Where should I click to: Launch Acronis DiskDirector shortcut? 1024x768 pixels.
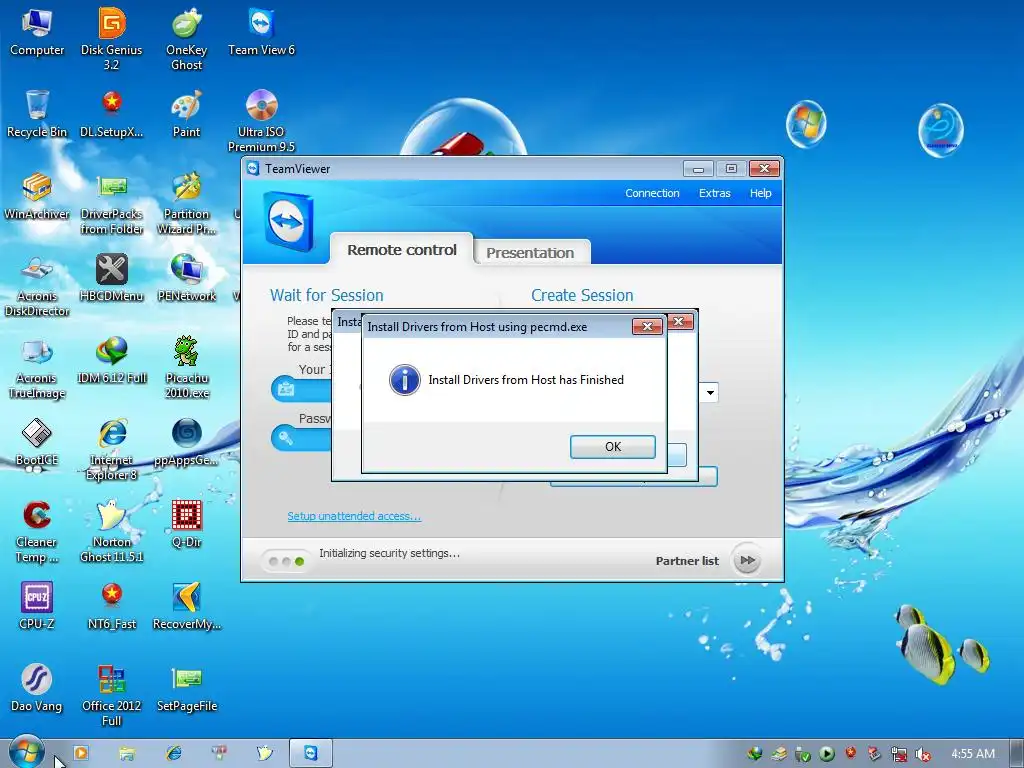37,285
